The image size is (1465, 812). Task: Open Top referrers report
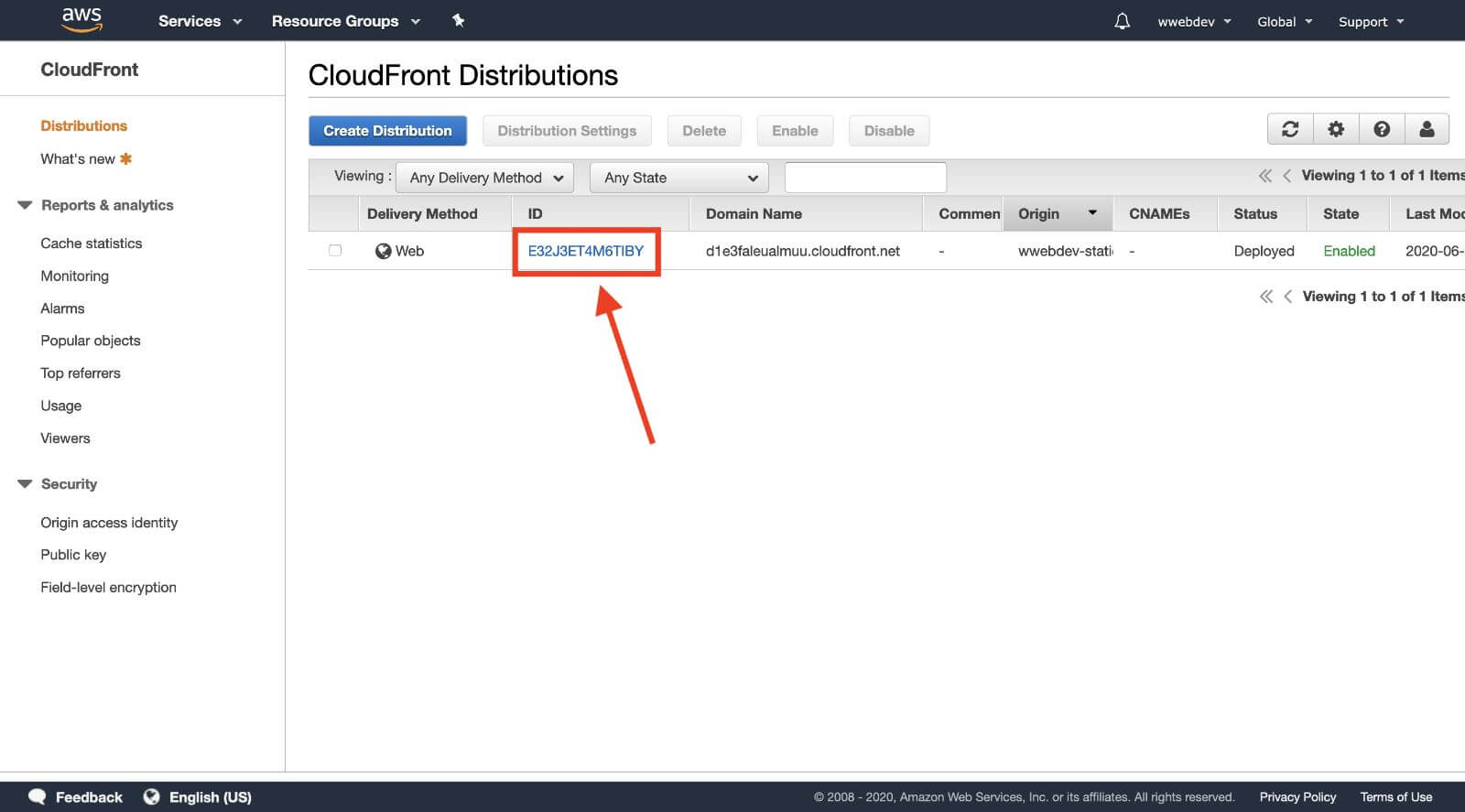(x=81, y=373)
